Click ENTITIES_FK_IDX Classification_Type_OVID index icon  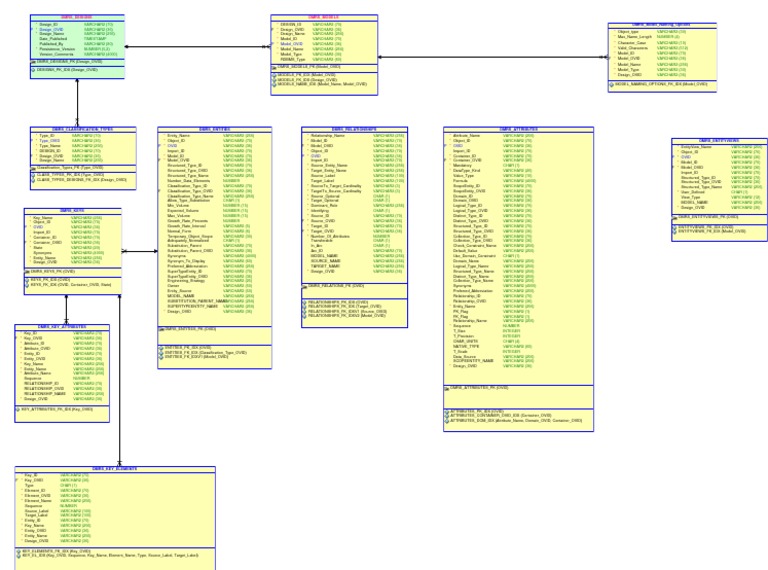click(x=162, y=353)
